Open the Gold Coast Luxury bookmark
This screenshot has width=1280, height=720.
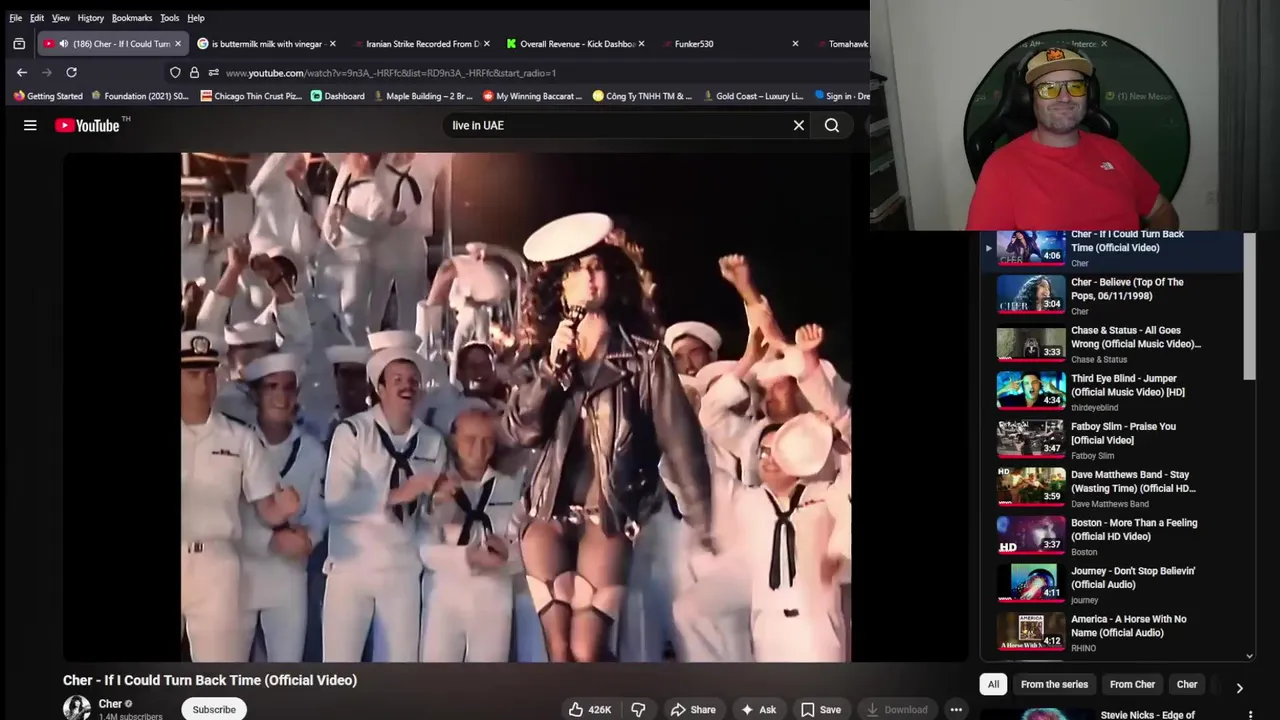click(753, 96)
